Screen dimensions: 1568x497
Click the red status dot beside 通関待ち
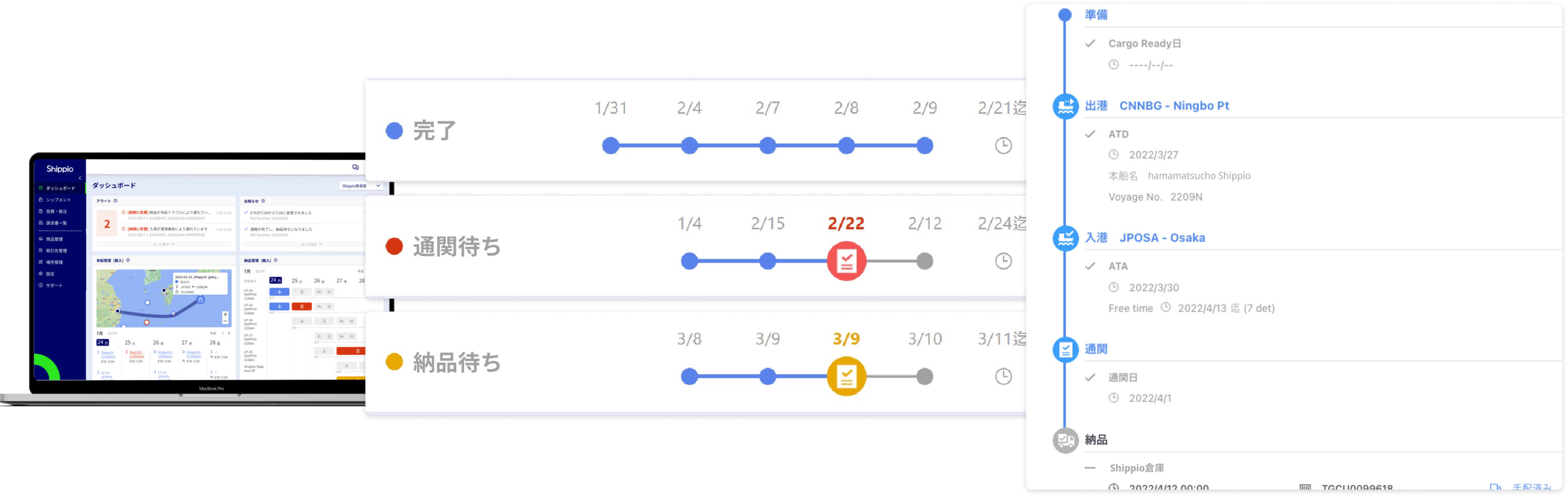tap(394, 246)
